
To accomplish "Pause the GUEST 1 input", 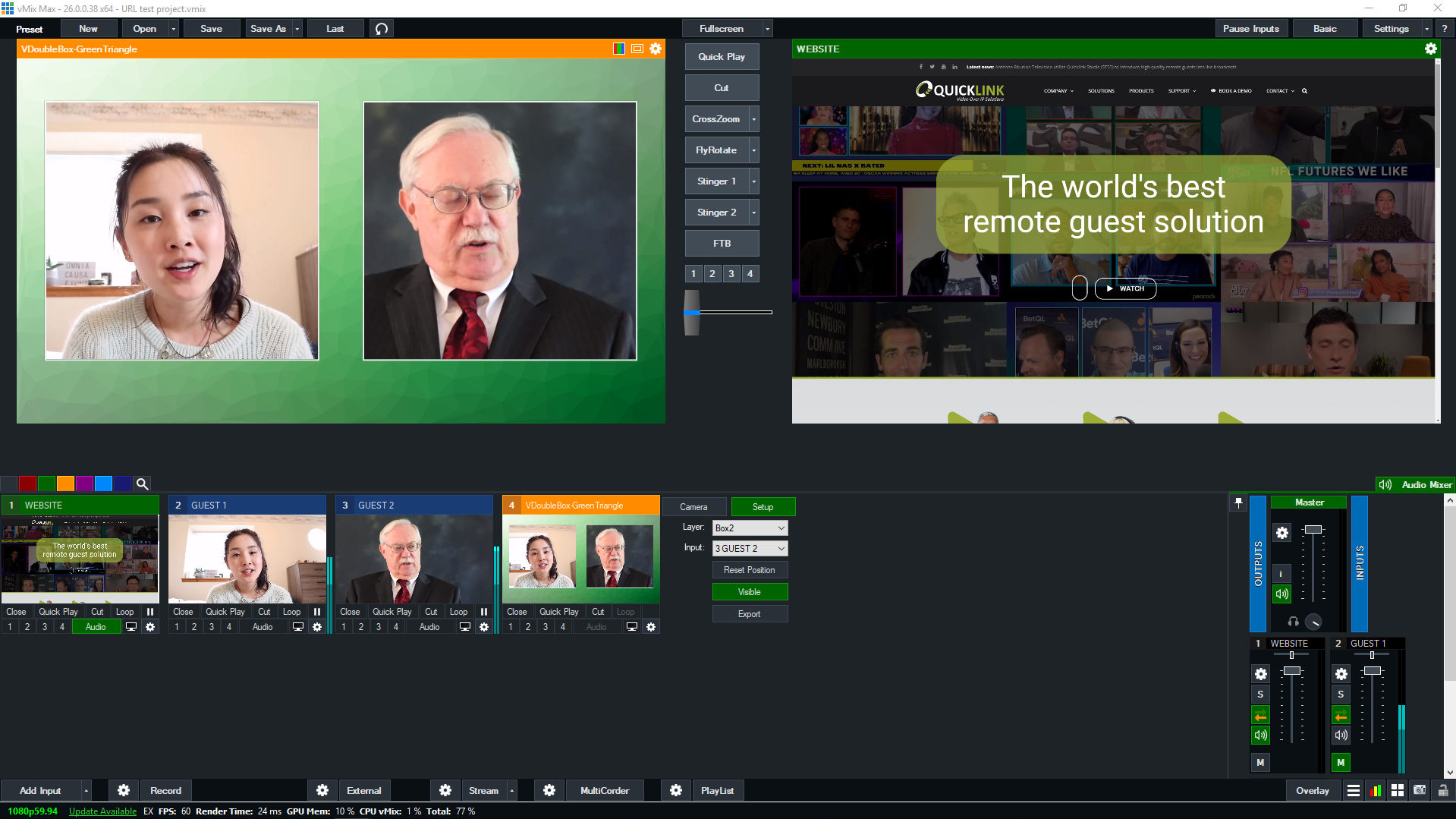I will 317,612.
